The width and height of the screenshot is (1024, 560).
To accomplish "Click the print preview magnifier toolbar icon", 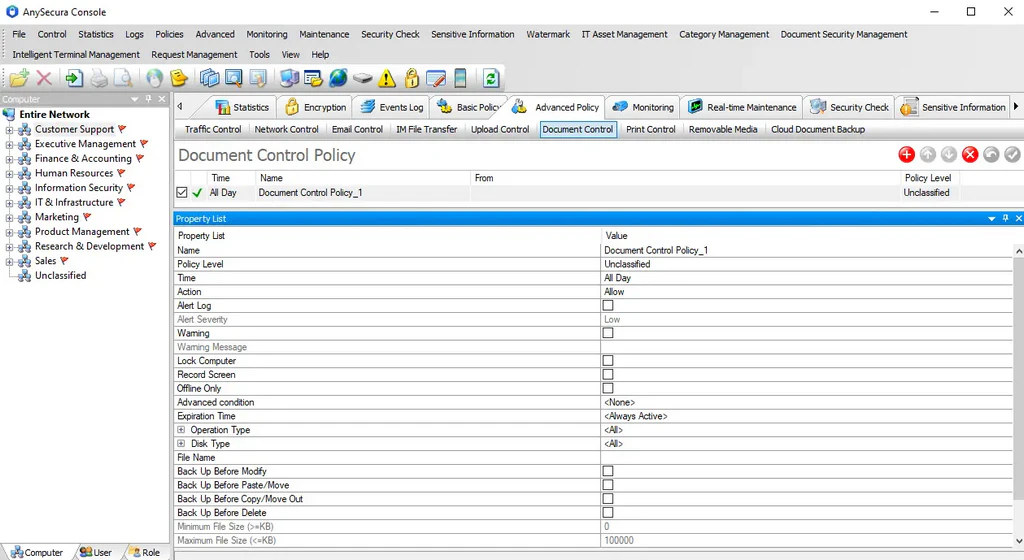I will 123,78.
